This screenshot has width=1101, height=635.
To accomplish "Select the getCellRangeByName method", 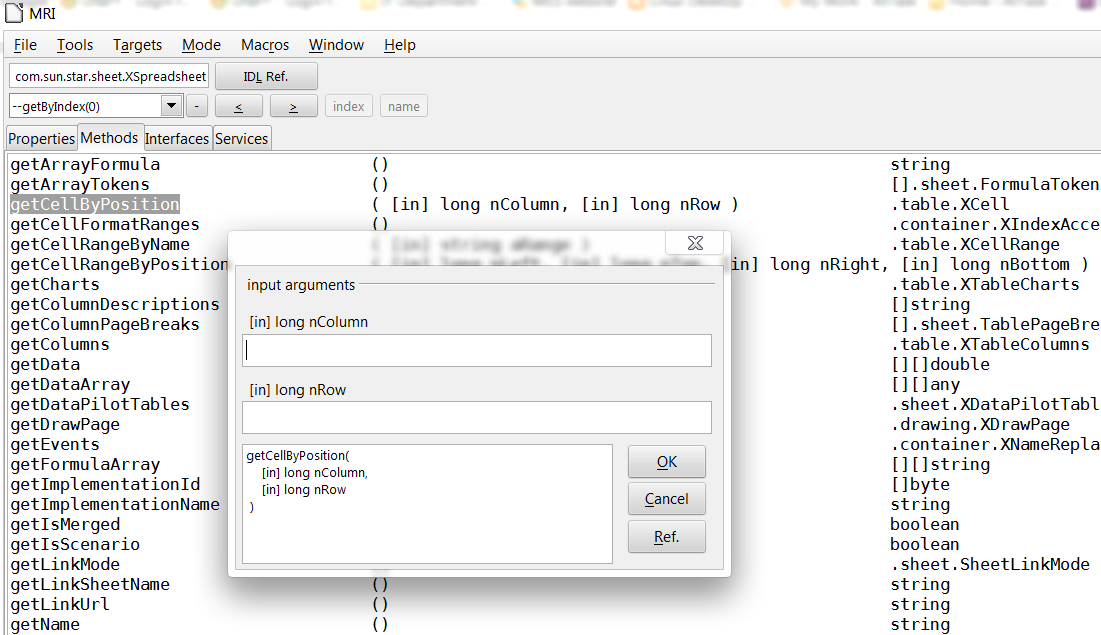I will (x=100, y=244).
